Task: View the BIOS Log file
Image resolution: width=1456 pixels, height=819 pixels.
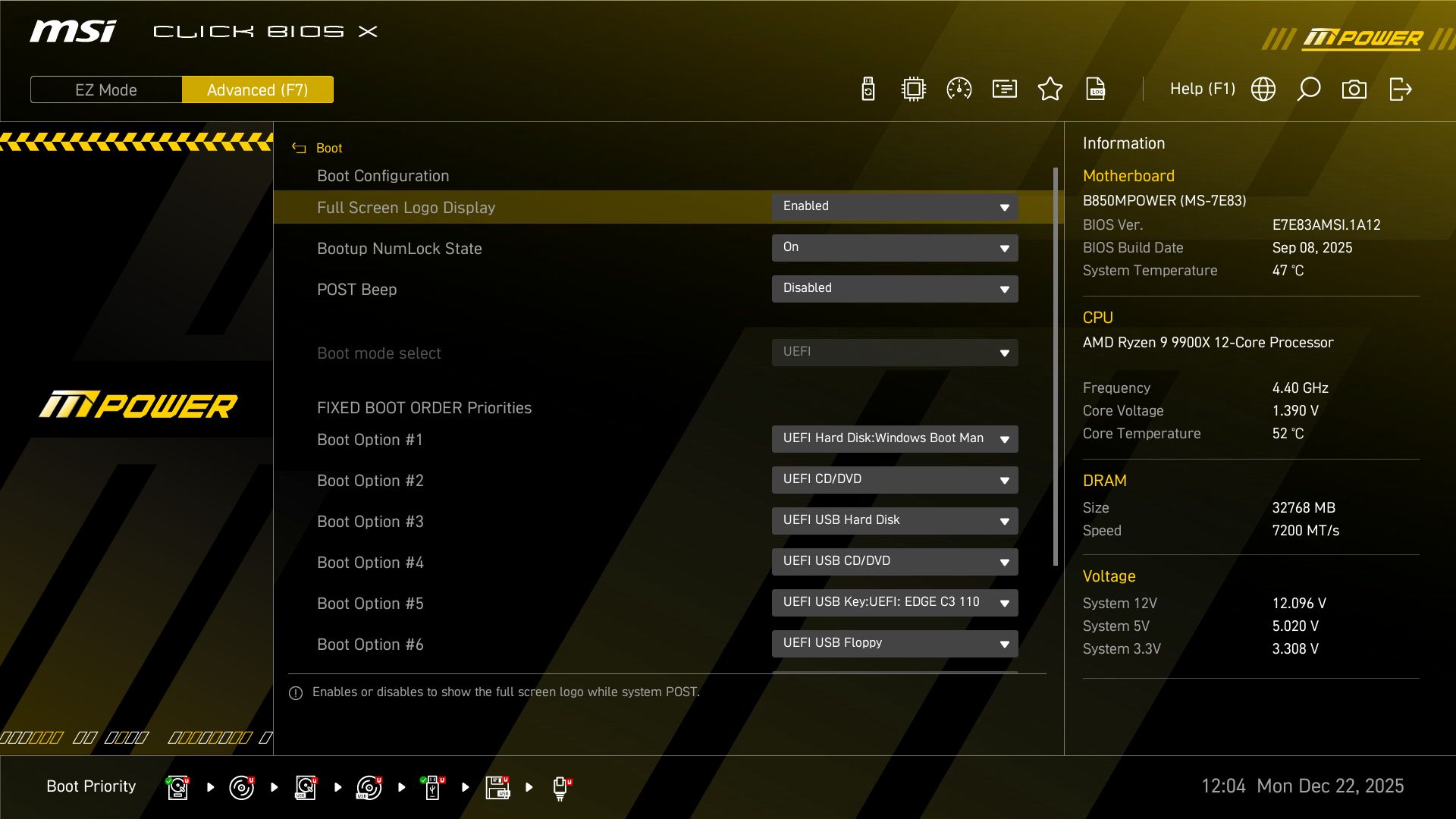Action: (1096, 89)
